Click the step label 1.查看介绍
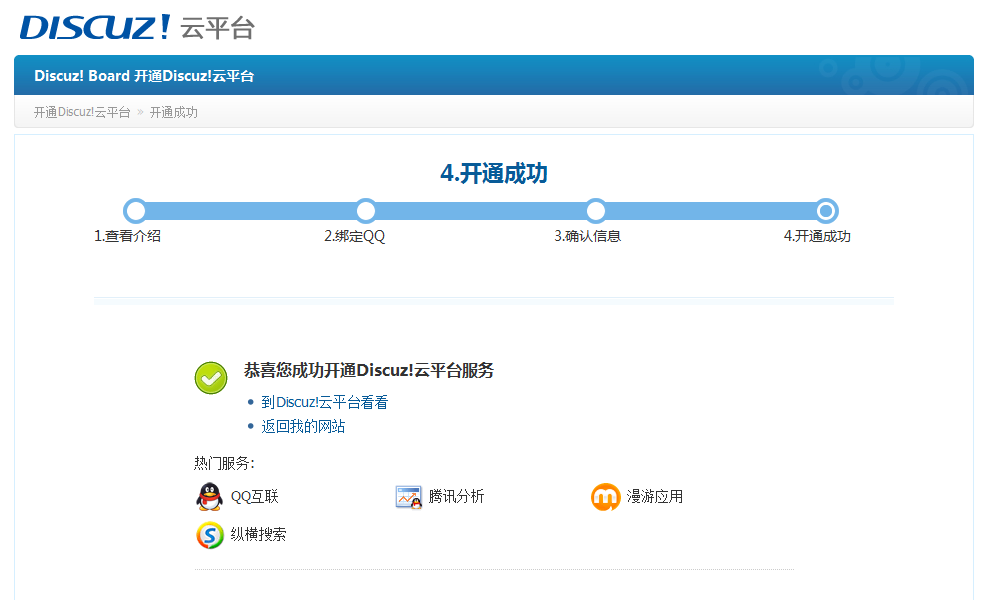The width and height of the screenshot is (985, 600). (128, 236)
